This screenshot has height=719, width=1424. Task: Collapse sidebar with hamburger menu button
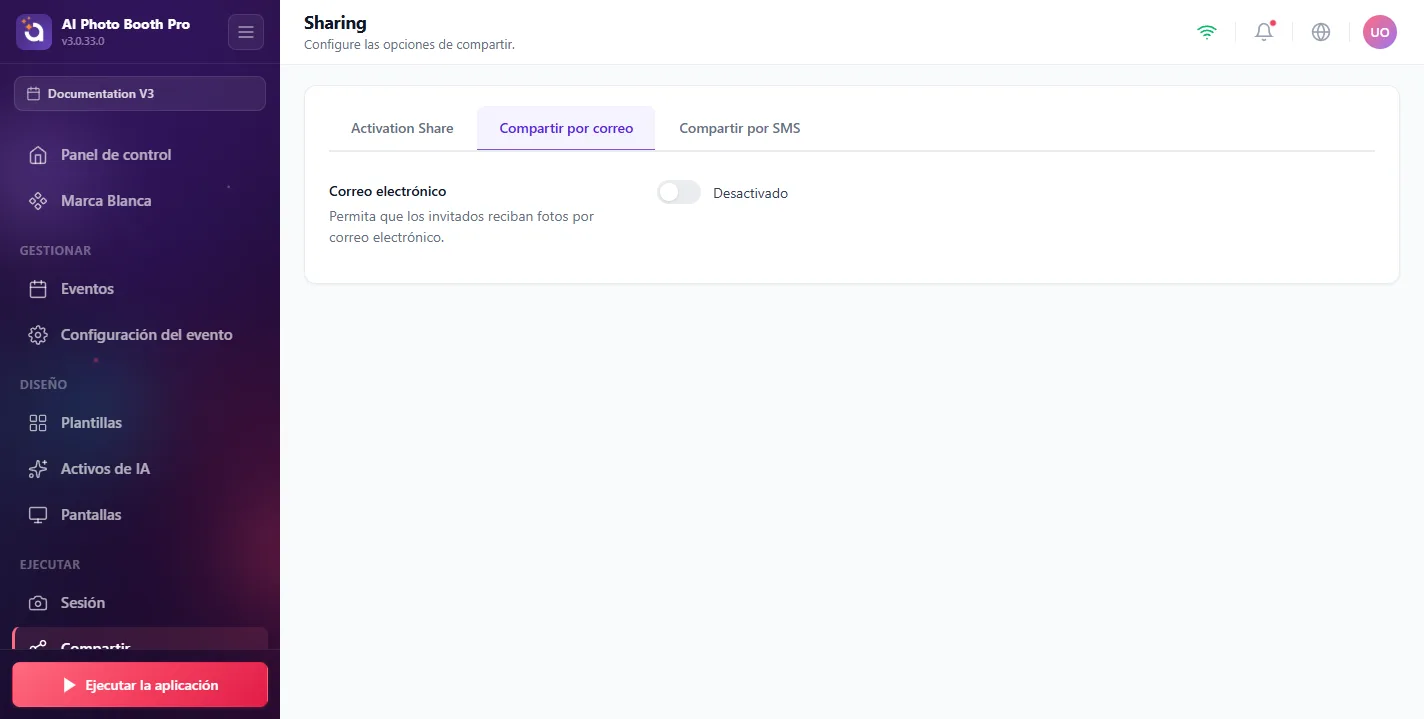246,32
